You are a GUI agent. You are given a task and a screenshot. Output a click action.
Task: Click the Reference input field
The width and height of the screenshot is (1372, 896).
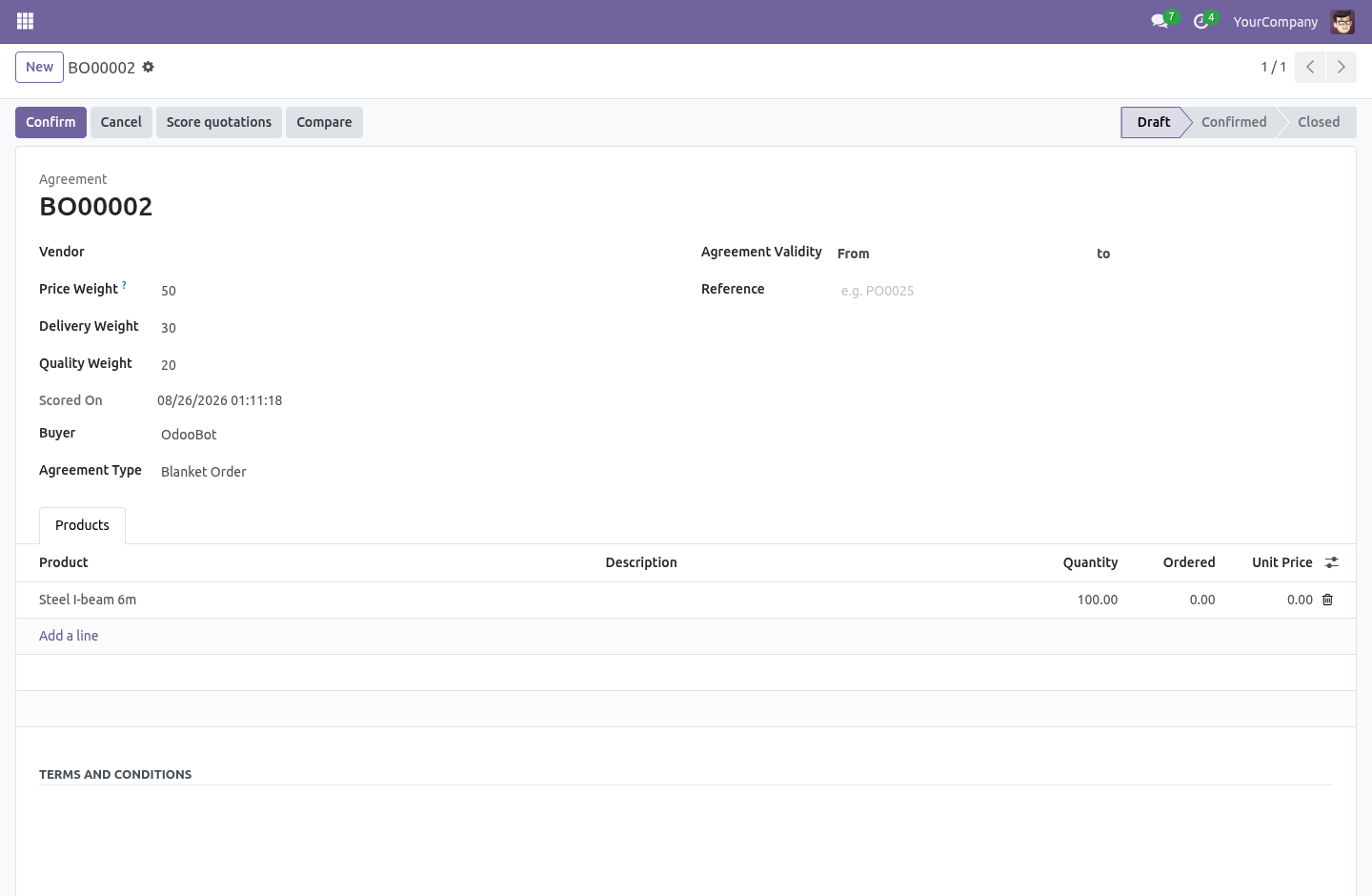point(1084,291)
